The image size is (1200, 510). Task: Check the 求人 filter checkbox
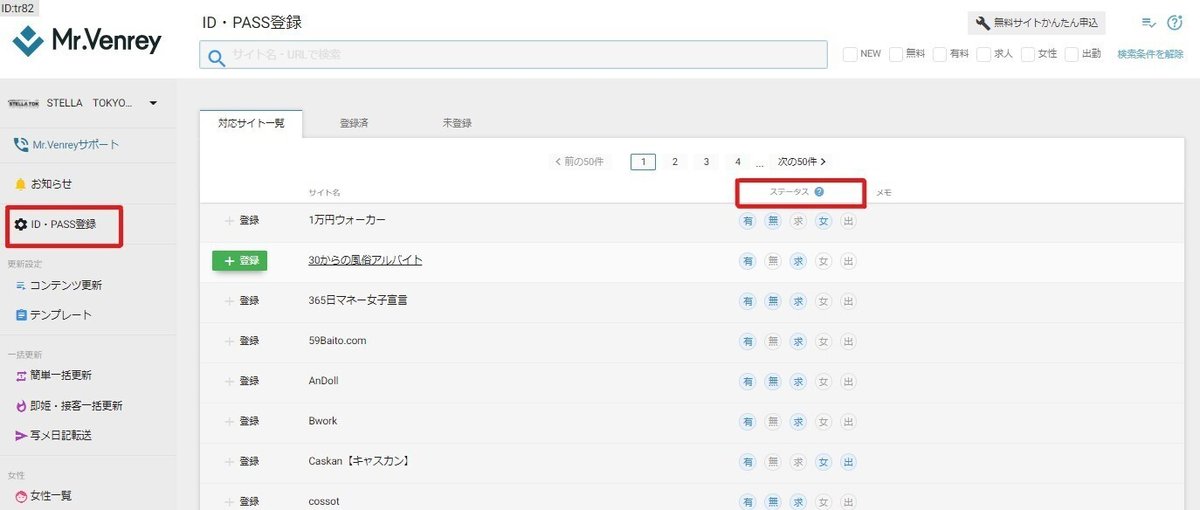coord(983,54)
